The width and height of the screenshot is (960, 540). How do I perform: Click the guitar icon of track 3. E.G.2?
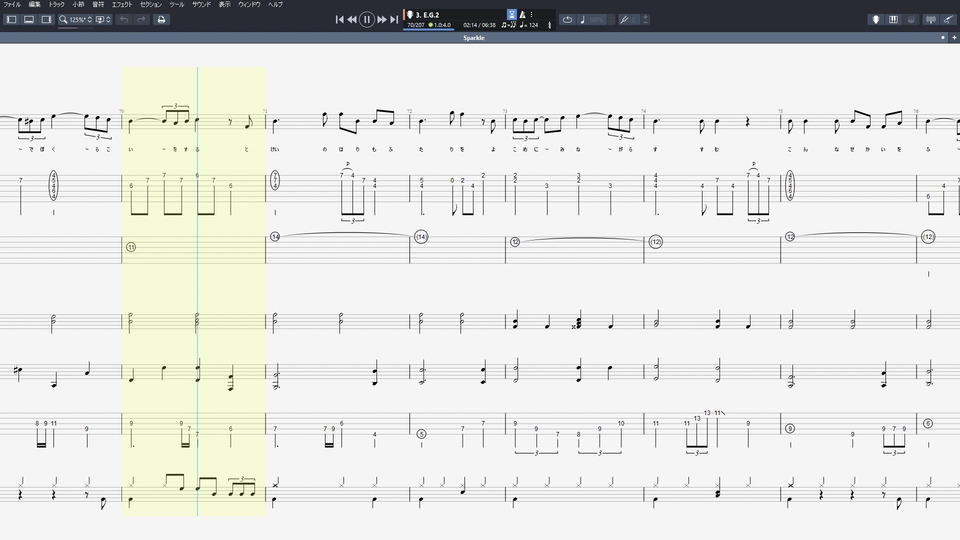tap(410, 14)
